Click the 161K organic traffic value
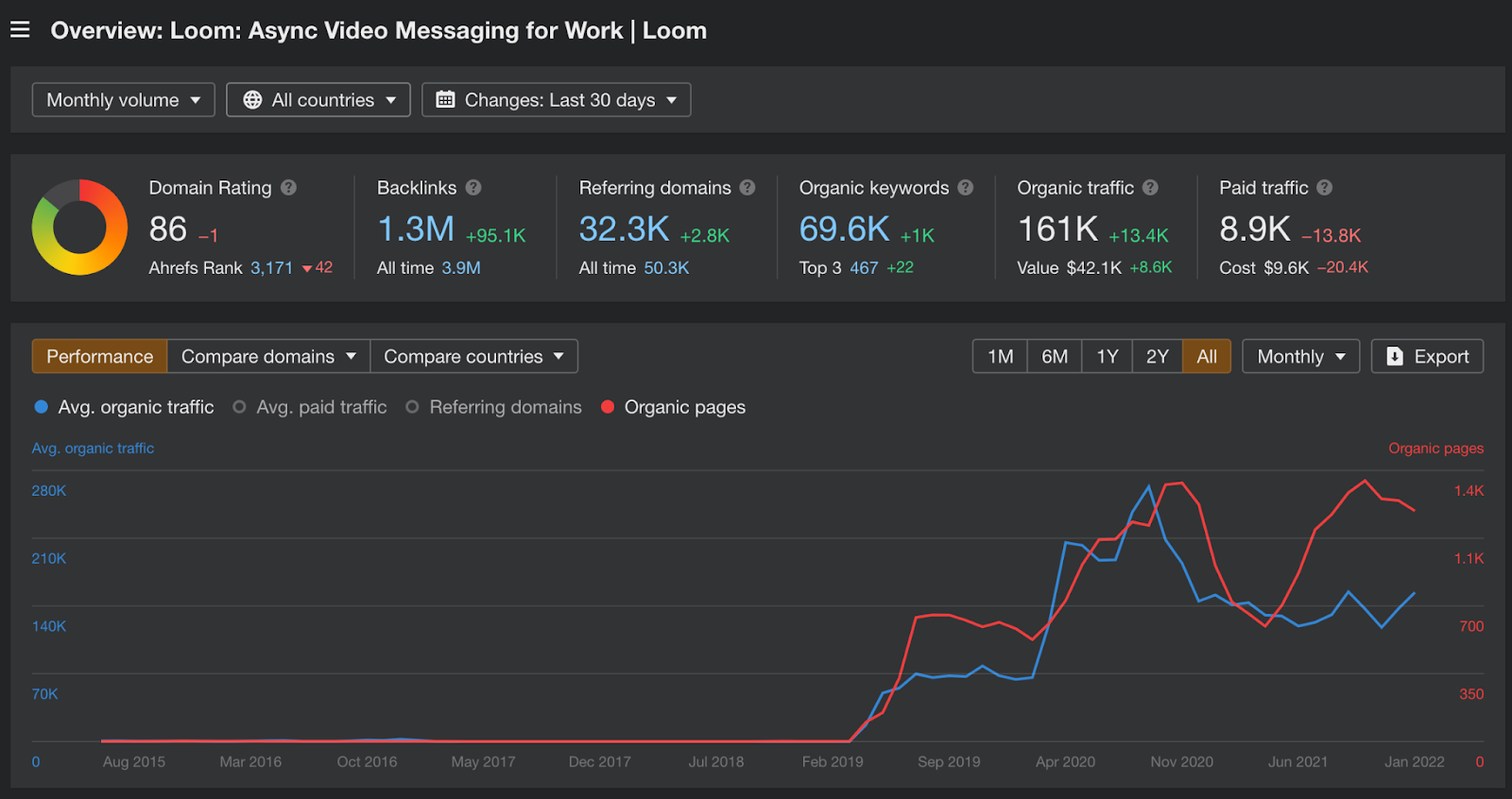This screenshot has width=1512, height=799. tap(1057, 229)
